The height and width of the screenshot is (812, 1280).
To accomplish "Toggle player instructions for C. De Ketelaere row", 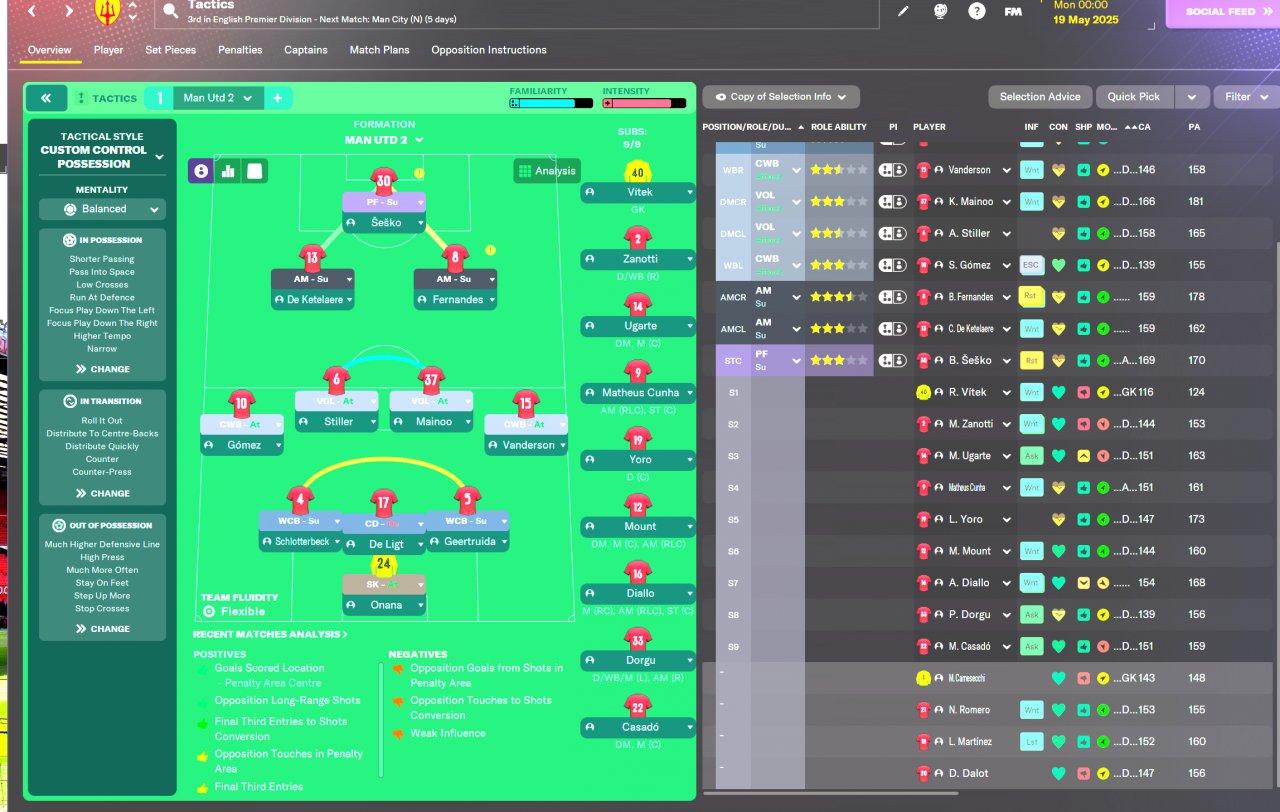I will tap(892, 328).
